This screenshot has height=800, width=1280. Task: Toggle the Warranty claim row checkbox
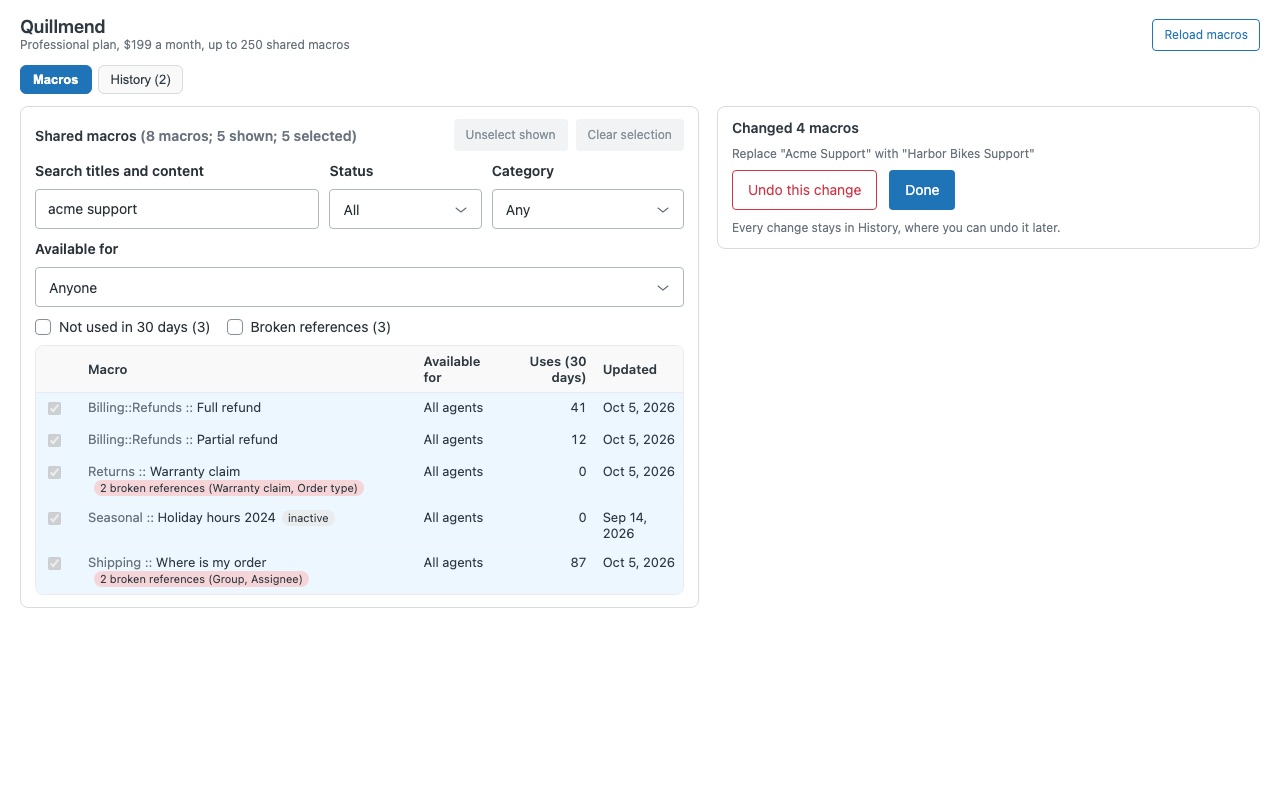click(x=54, y=472)
